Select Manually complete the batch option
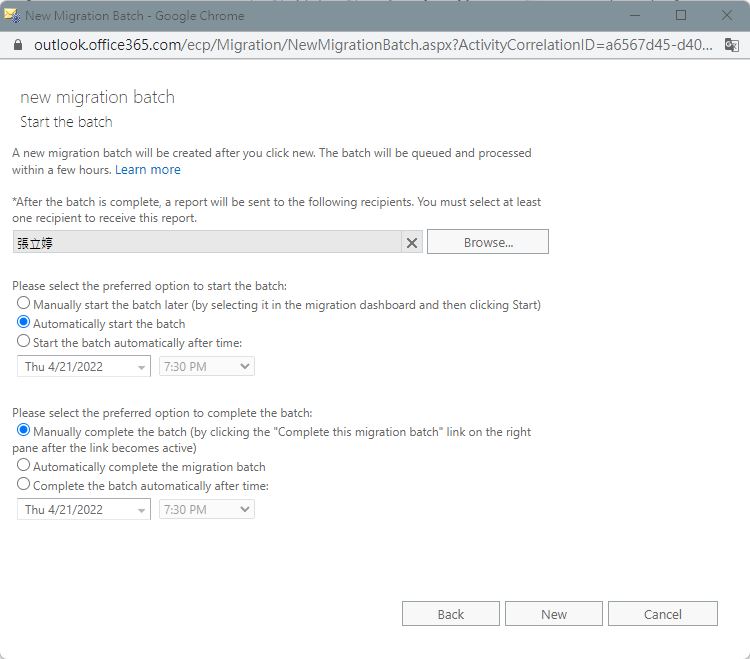 pyautogui.click(x=23, y=430)
